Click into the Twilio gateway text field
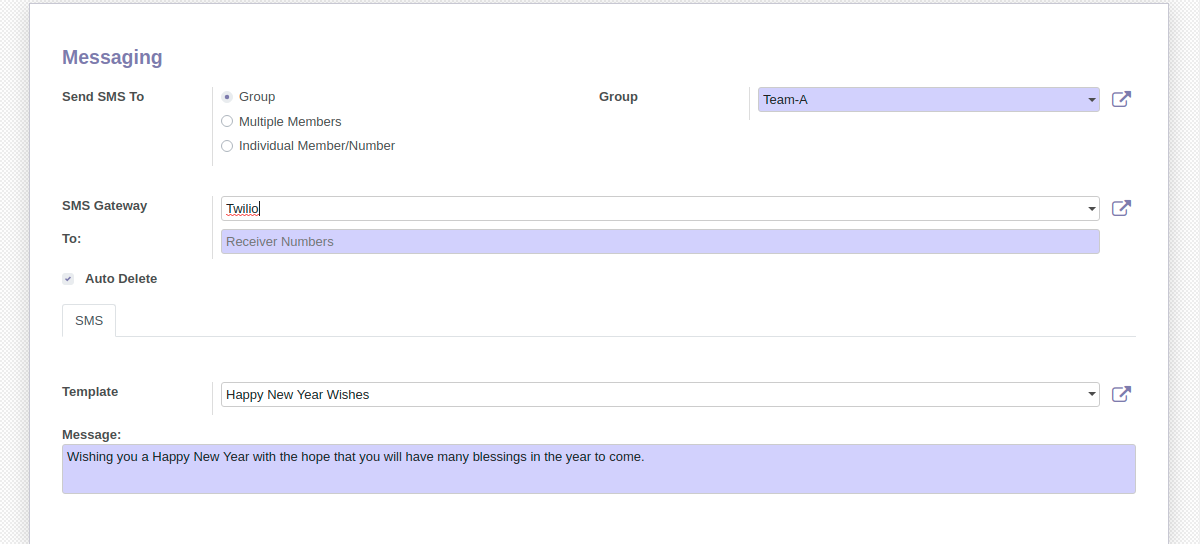 pos(650,209)
